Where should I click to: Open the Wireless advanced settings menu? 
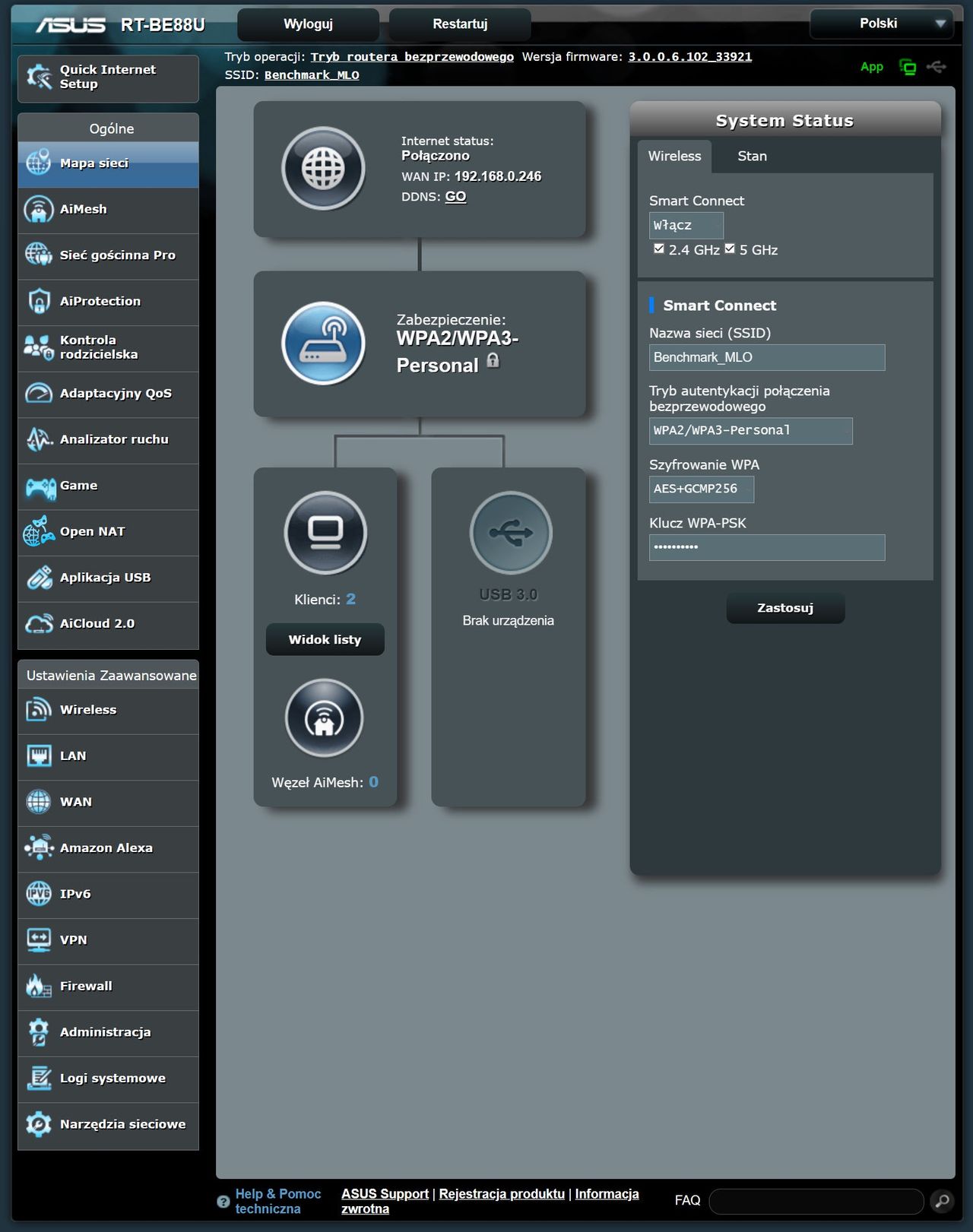pos(108,710)
